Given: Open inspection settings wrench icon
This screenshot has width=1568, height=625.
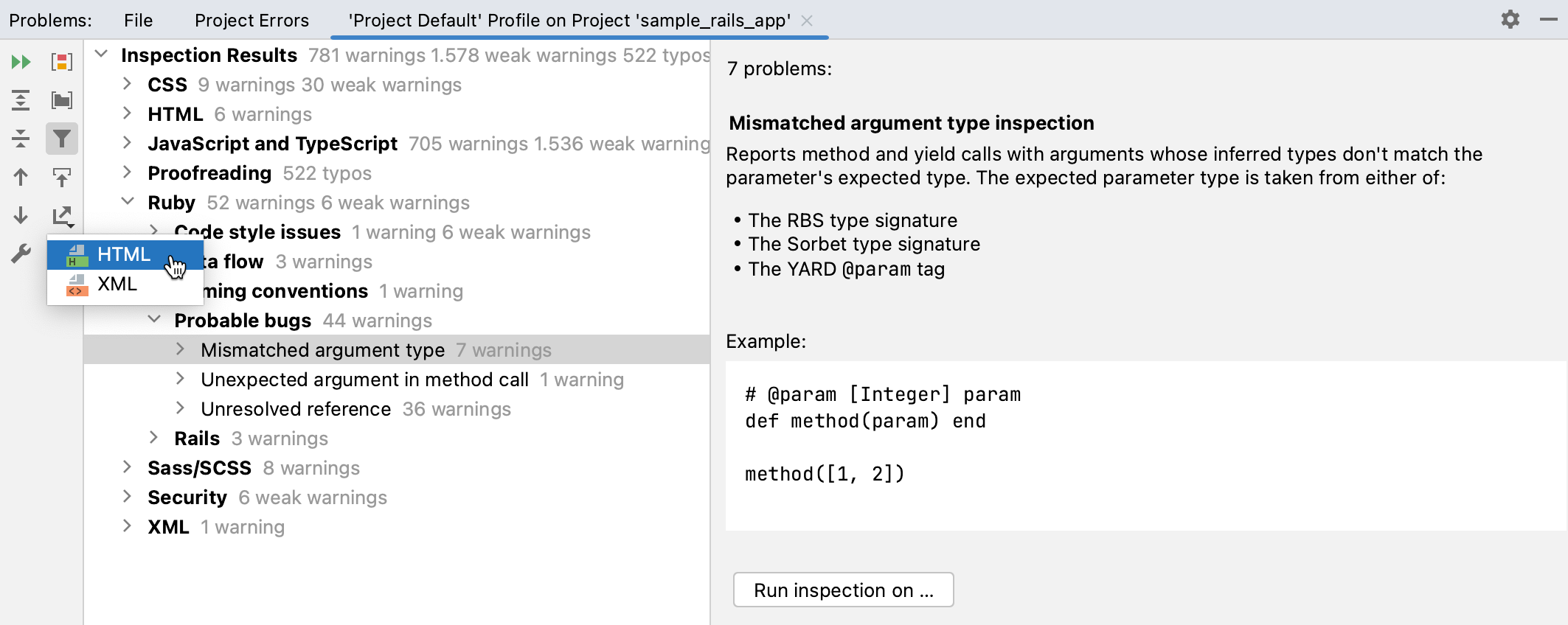Looking at the screenshot, I should pos(21,254).
